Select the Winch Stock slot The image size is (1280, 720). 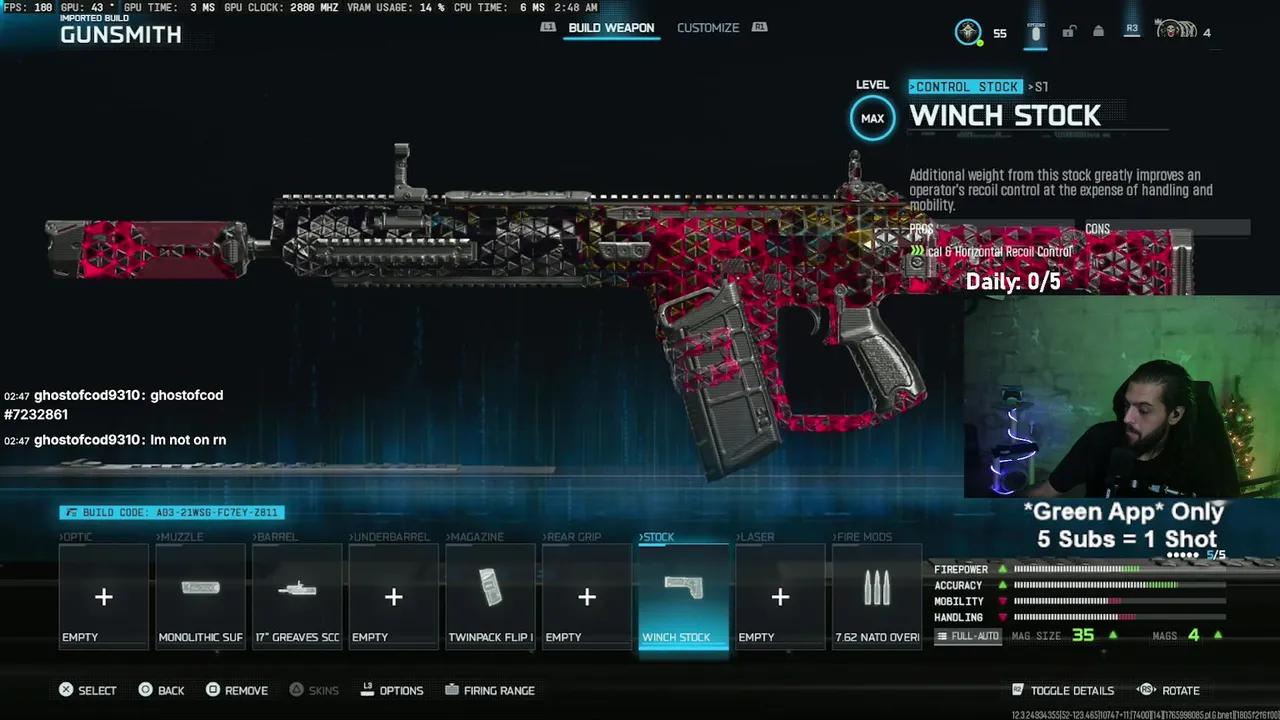click(x=684, y=597)
